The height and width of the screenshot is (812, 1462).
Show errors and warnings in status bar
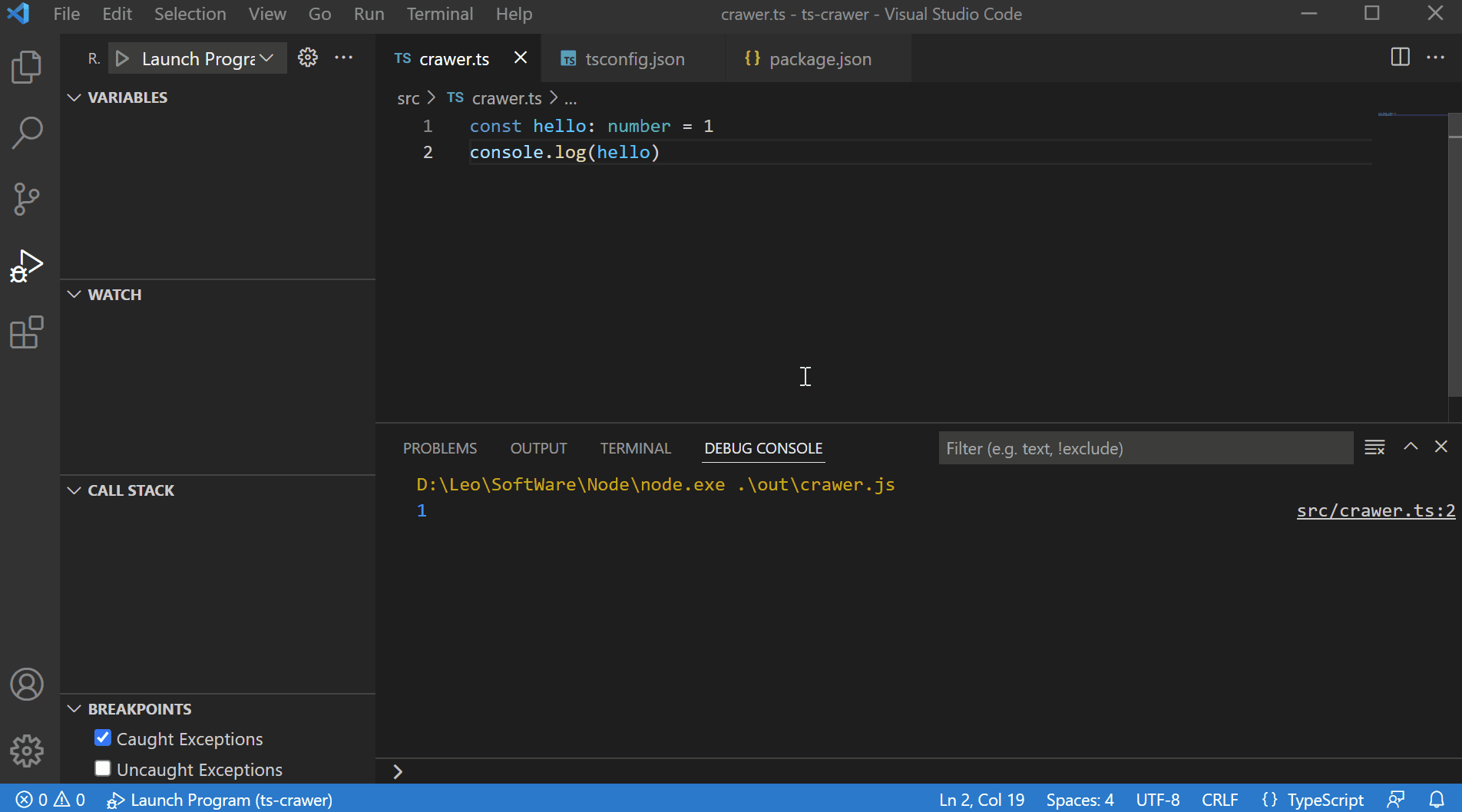coord(48,800)
